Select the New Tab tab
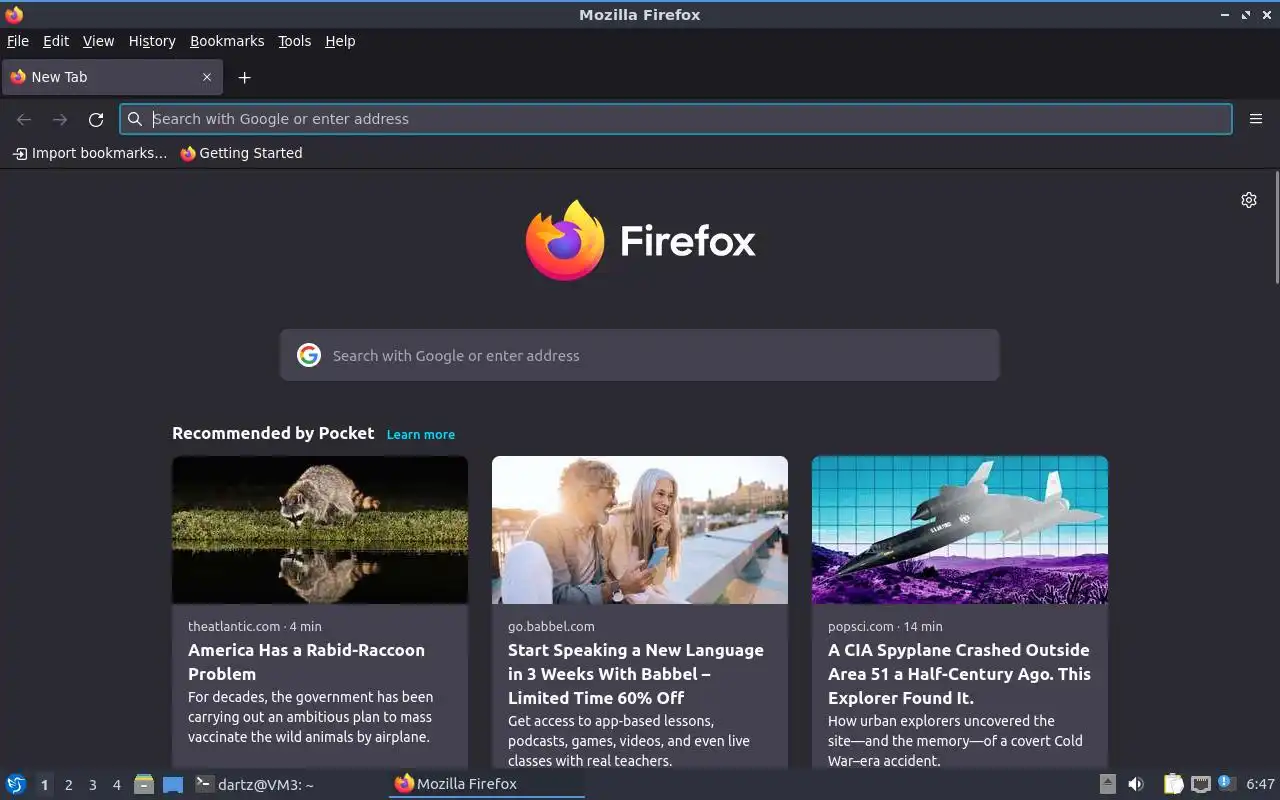Viewport: 1280px width, 800px height. tap(111, 77)
